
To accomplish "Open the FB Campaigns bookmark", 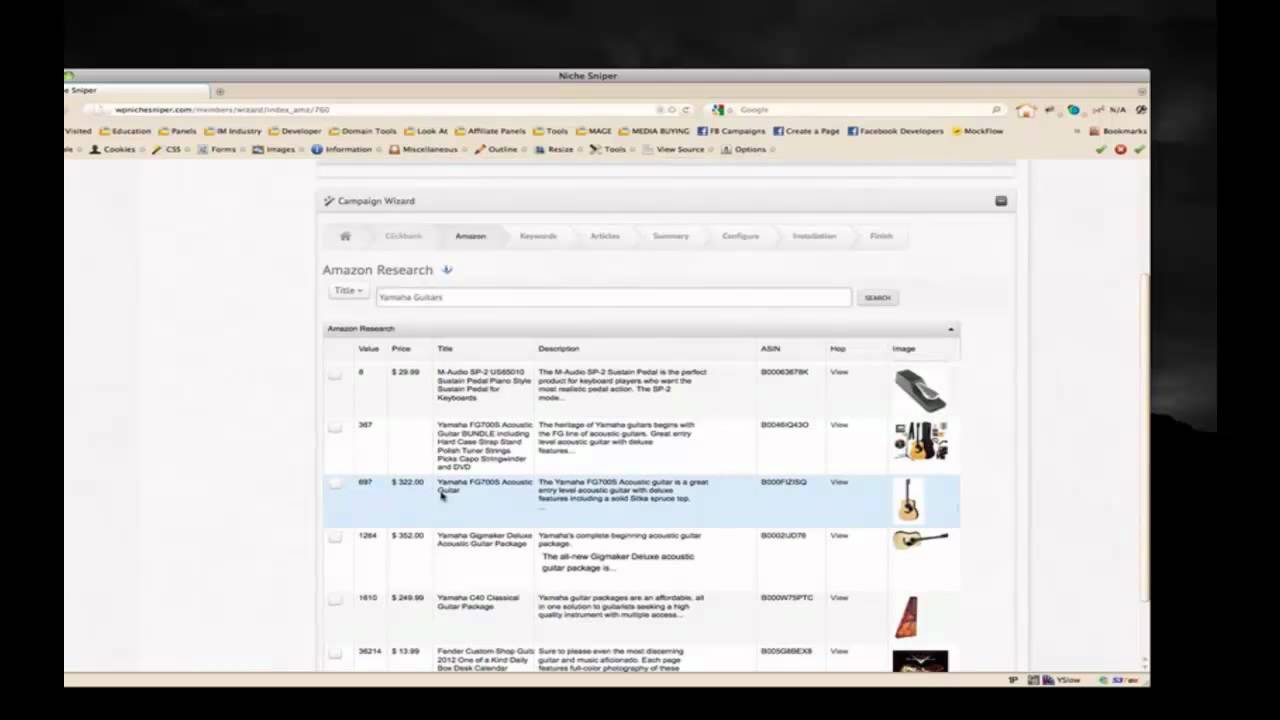I will pyautogui.click(x=730, y=131).
